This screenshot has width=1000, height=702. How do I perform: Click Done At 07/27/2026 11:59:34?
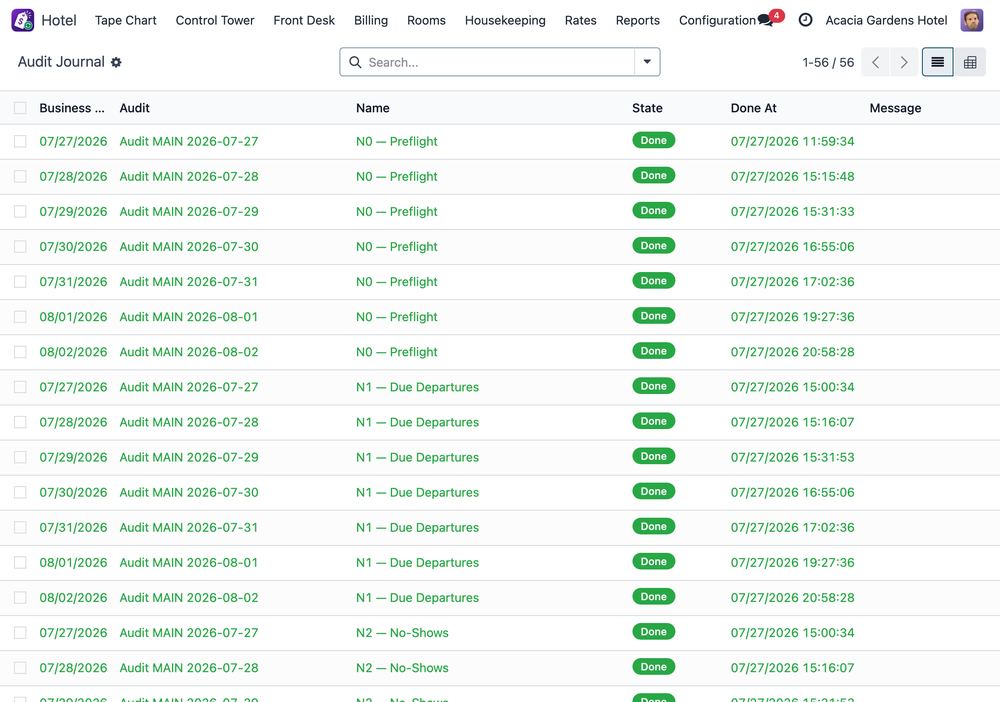click(x=792, y=142)
